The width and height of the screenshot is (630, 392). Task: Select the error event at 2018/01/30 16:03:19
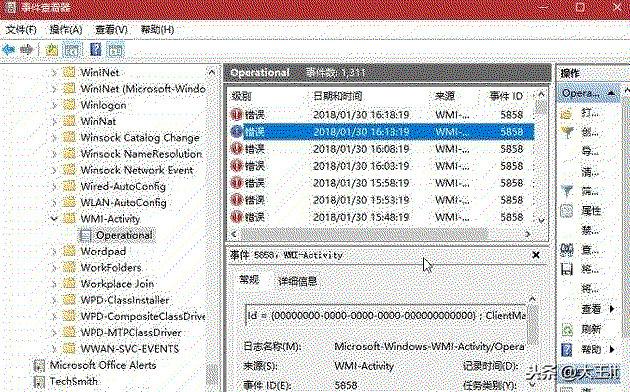pos(382,166)
